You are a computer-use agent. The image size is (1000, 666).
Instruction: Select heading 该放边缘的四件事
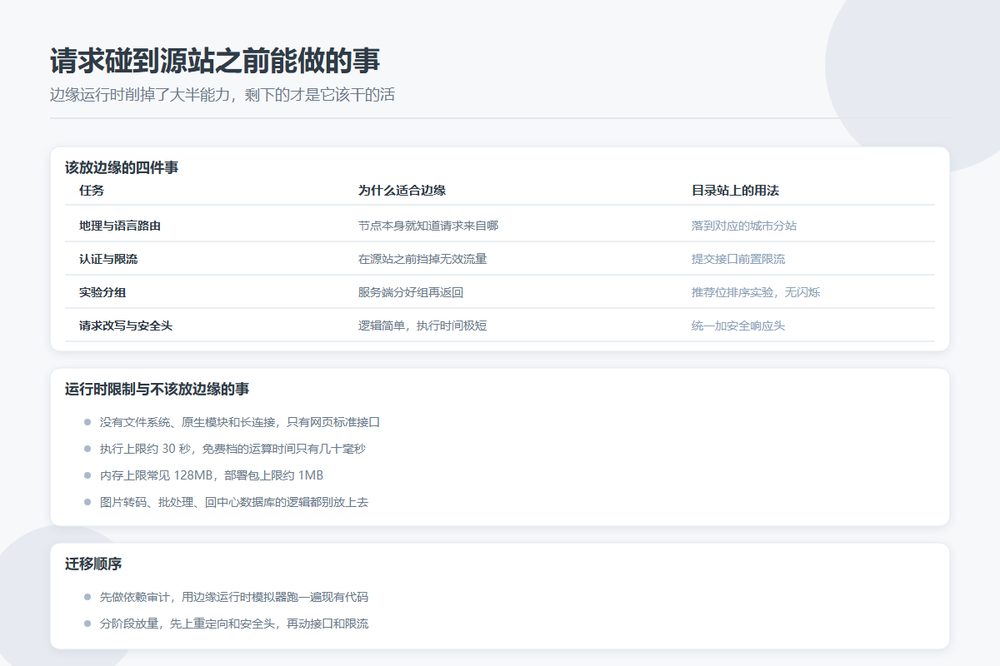pos(121,168)
